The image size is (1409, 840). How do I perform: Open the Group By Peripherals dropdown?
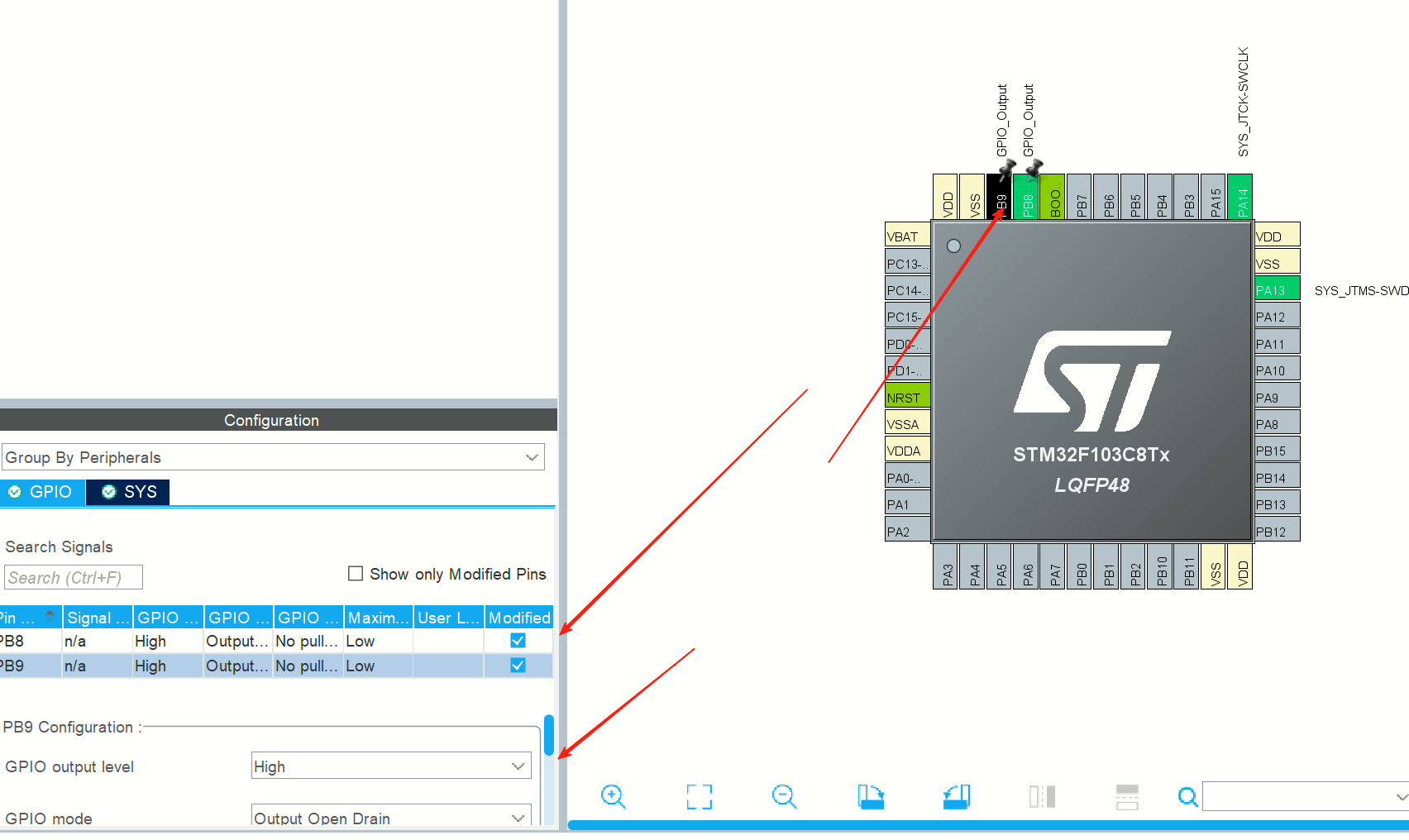[x=273, y=457]
